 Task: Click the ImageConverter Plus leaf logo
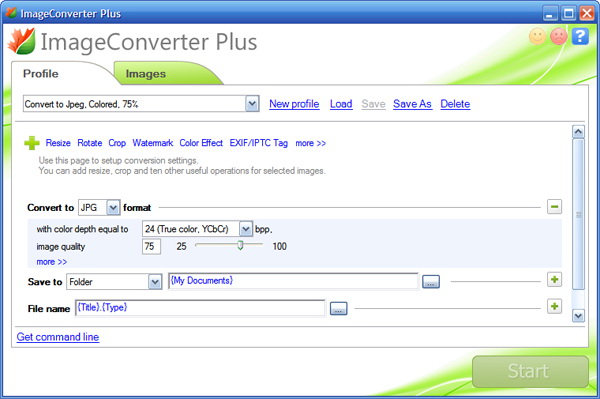pos(22,41)
